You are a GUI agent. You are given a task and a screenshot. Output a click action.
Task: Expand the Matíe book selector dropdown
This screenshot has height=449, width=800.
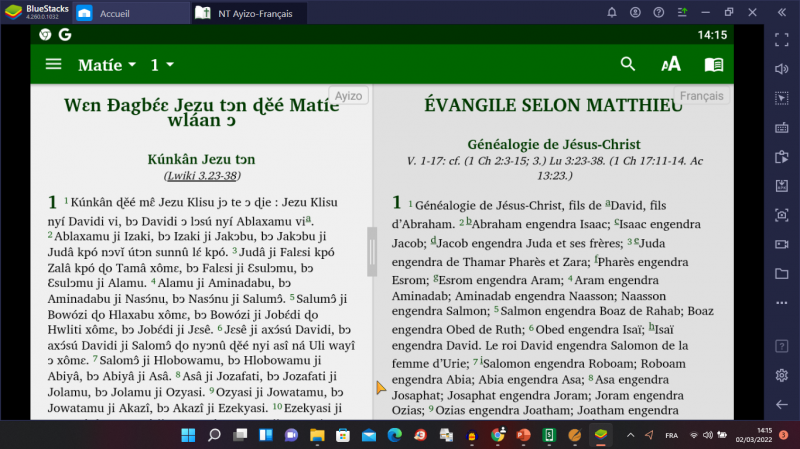point(106,65)
